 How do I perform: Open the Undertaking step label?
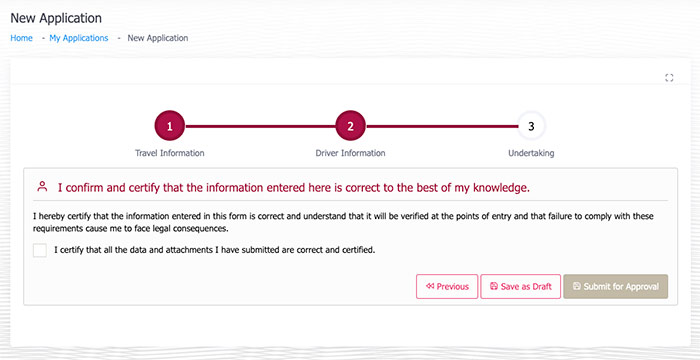[531, 153]
